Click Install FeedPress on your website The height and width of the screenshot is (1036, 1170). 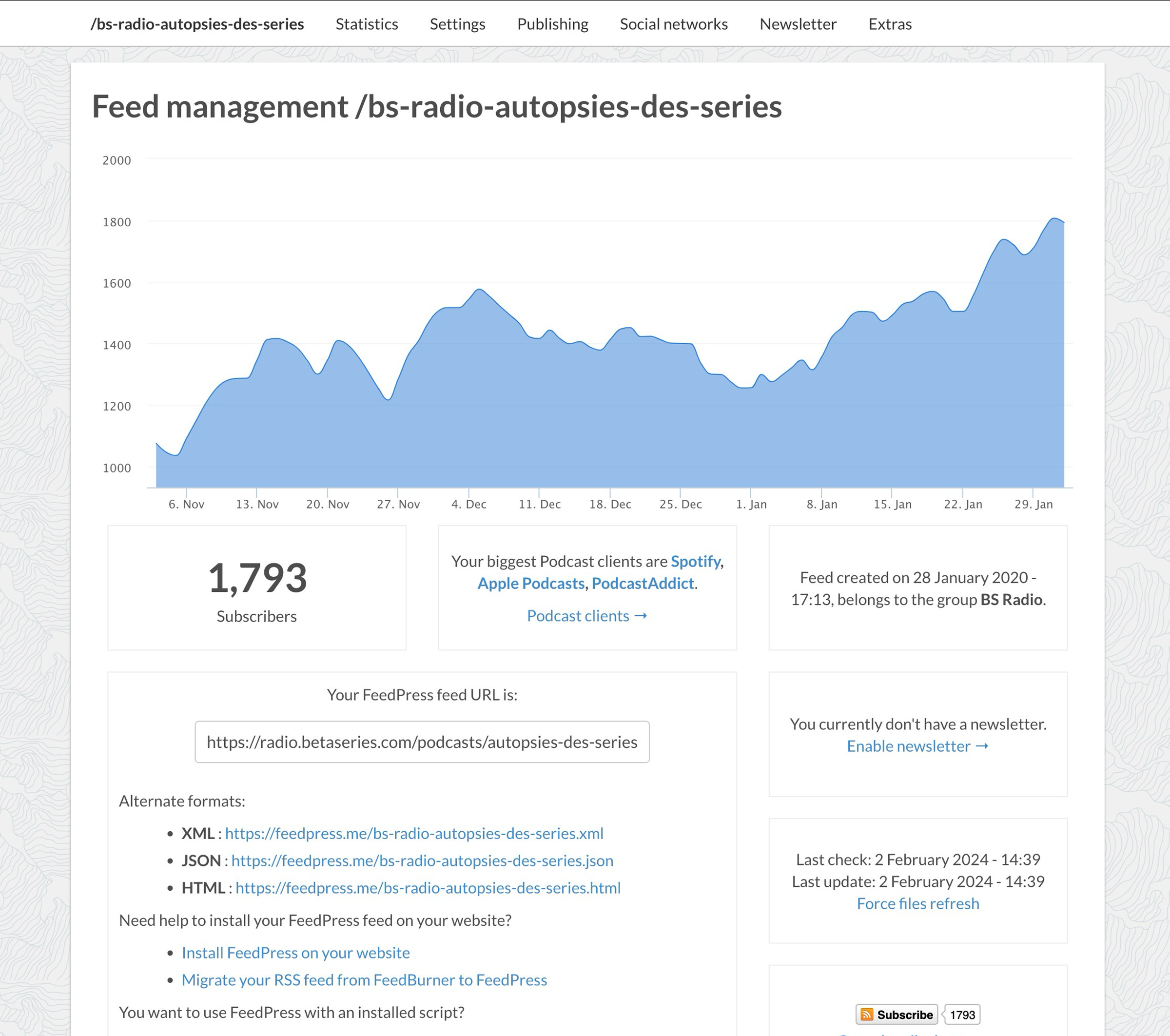point(295,953)
